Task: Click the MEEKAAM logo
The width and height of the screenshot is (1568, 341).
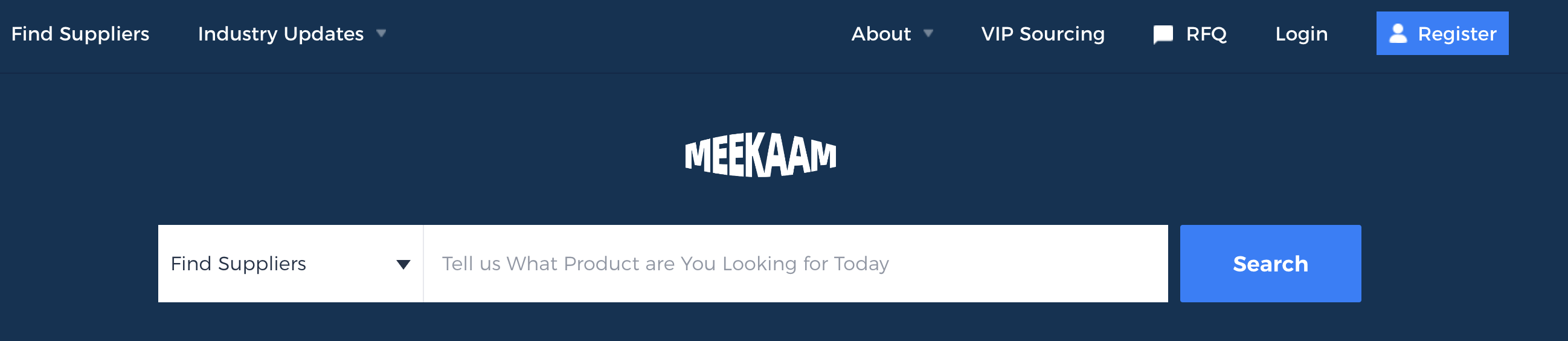Action: click(760, 155)
